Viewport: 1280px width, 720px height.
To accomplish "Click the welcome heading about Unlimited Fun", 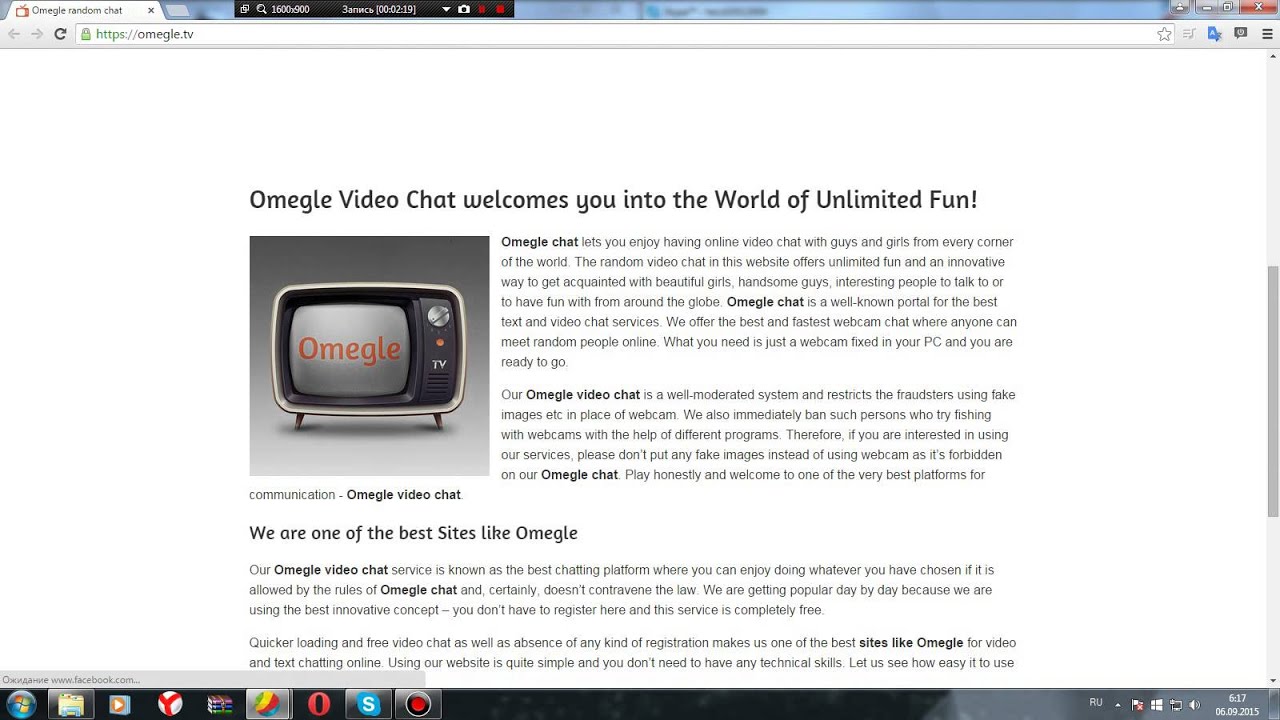I will (613, 199).
